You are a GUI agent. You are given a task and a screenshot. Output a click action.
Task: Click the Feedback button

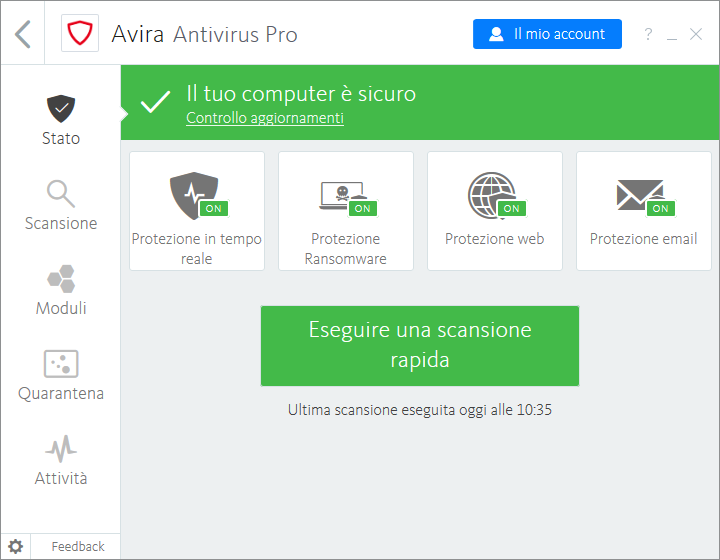(x=77, y=546)
